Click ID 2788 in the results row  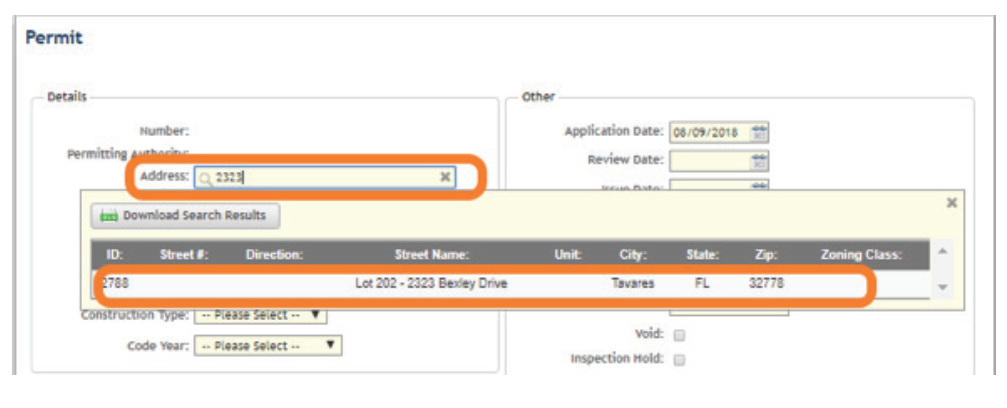tap(114, 283)
